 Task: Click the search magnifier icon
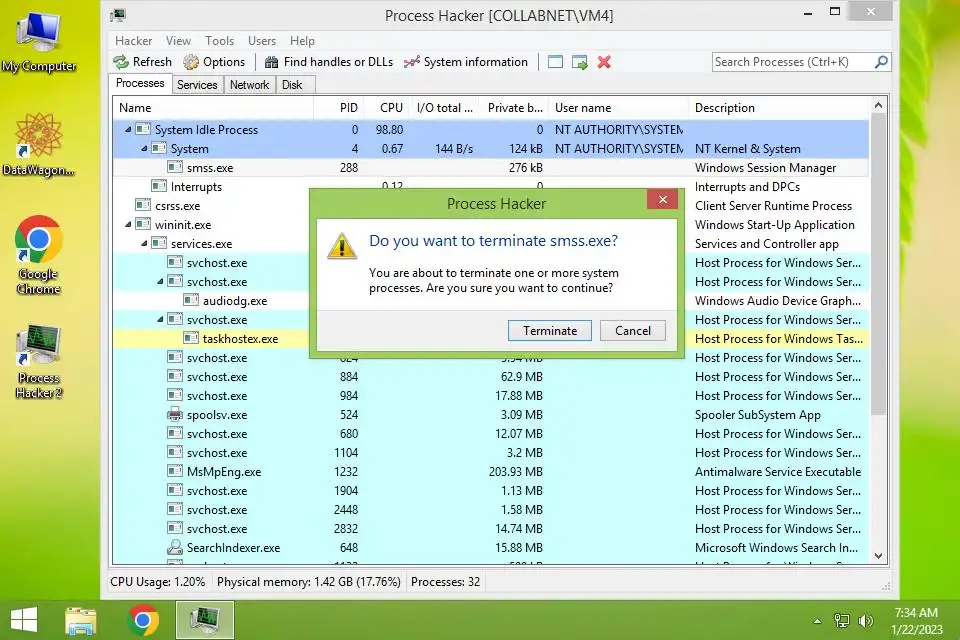coord(881,62)
